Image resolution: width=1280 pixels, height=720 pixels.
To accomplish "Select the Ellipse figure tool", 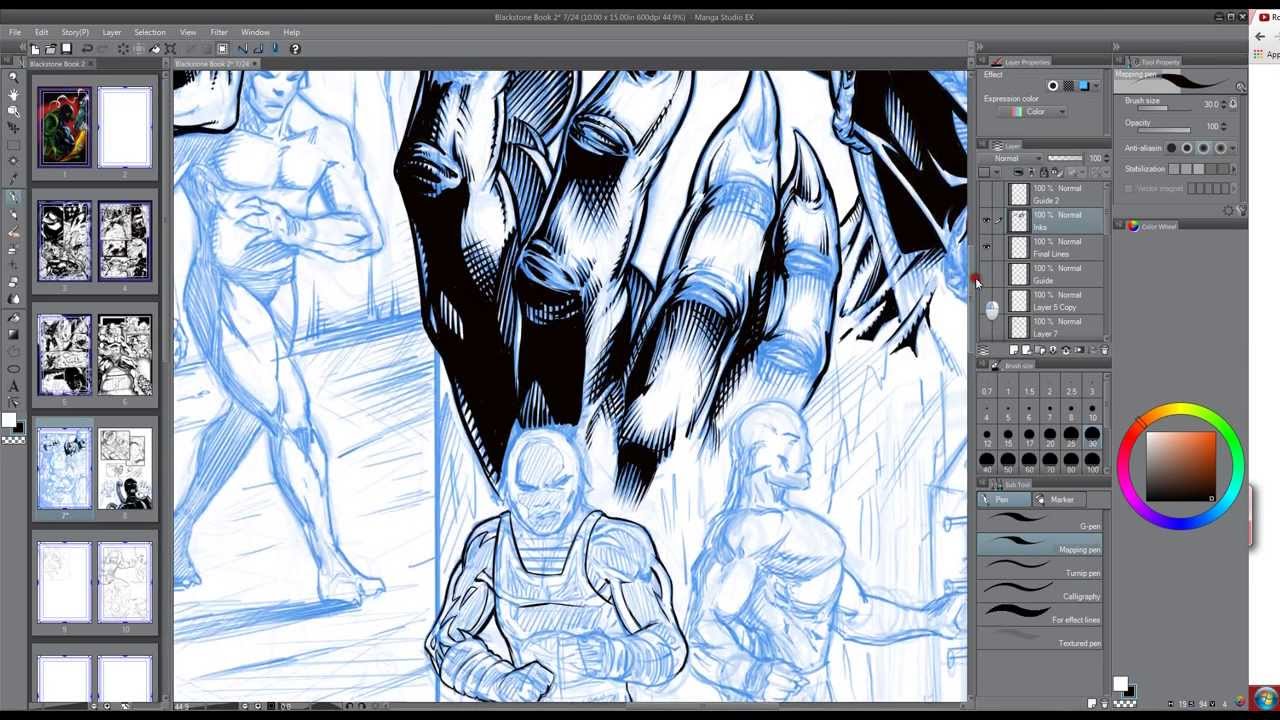I will [x=14, y=368].
